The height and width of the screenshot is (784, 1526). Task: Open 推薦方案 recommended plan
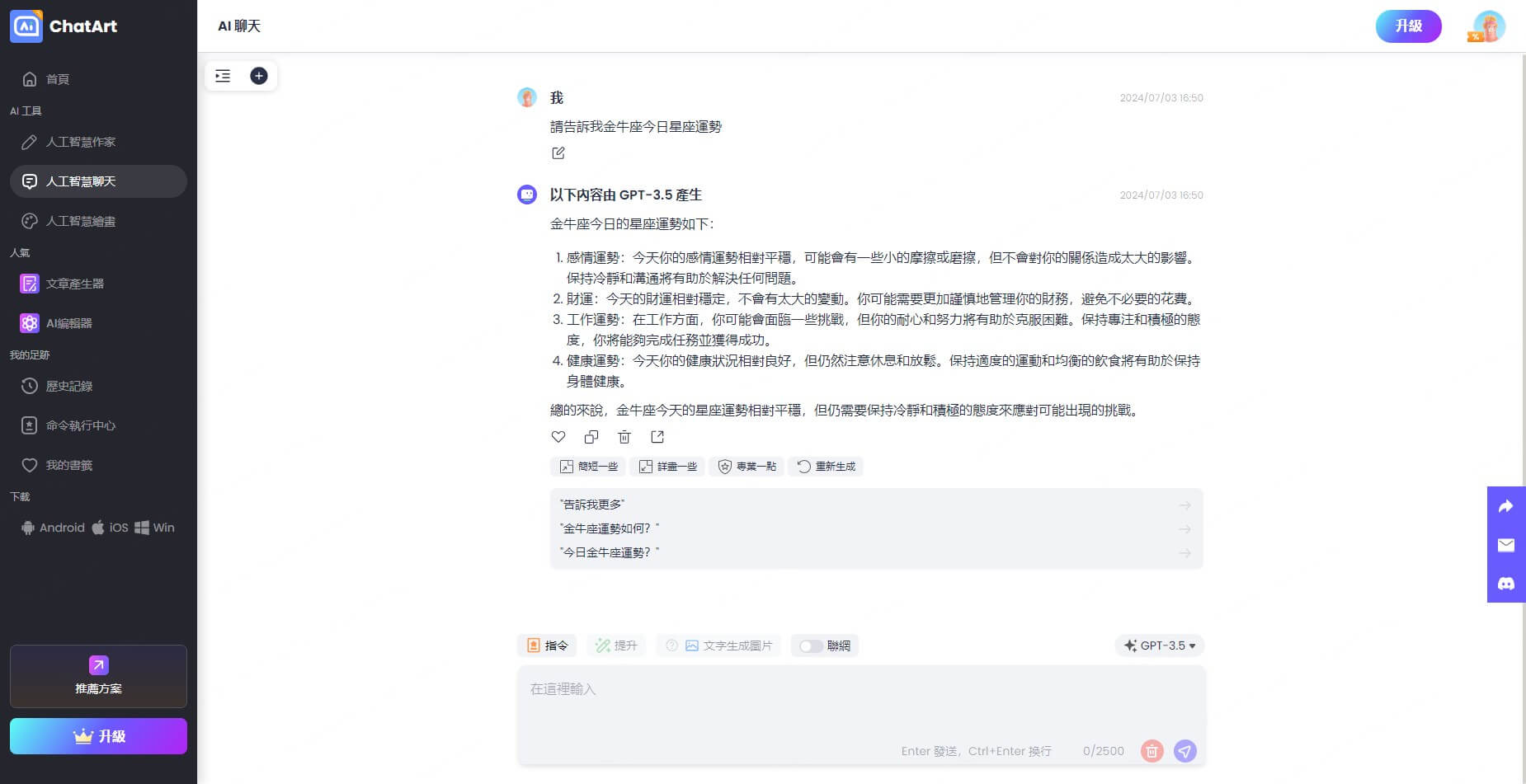pyautogui.click(x=98, y=676)
